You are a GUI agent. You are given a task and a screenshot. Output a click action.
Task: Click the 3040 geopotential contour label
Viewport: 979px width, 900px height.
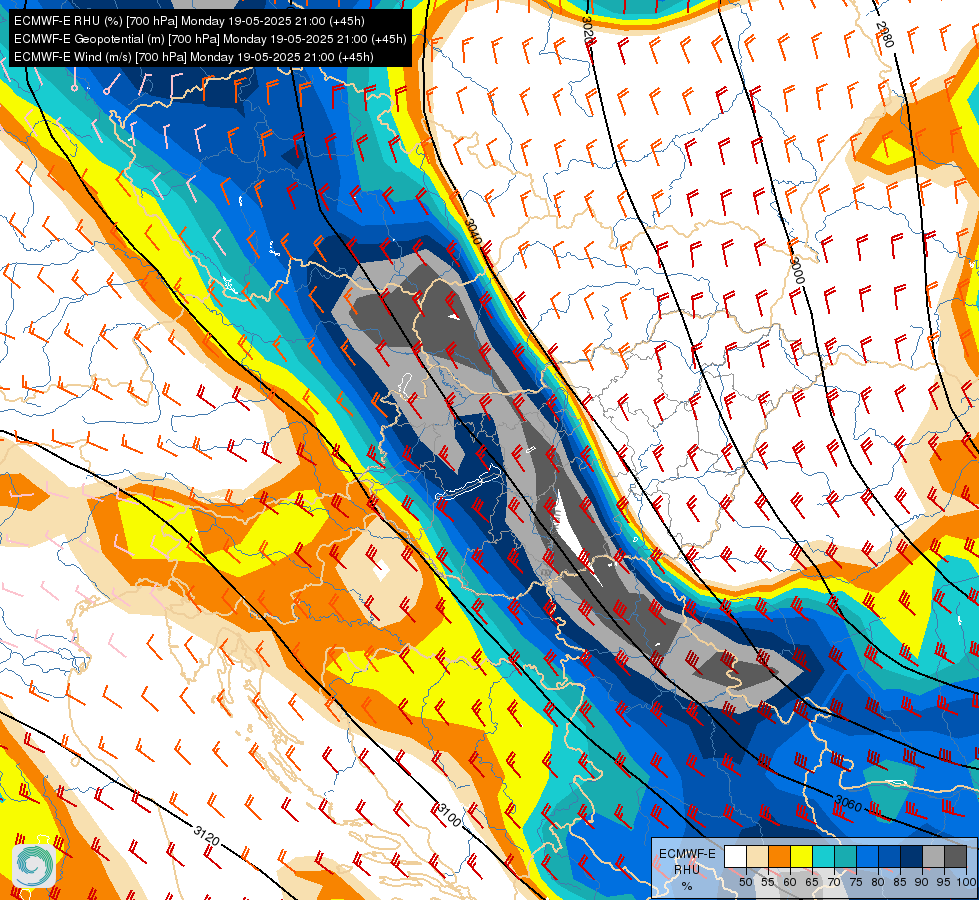(x=474, y=232)
